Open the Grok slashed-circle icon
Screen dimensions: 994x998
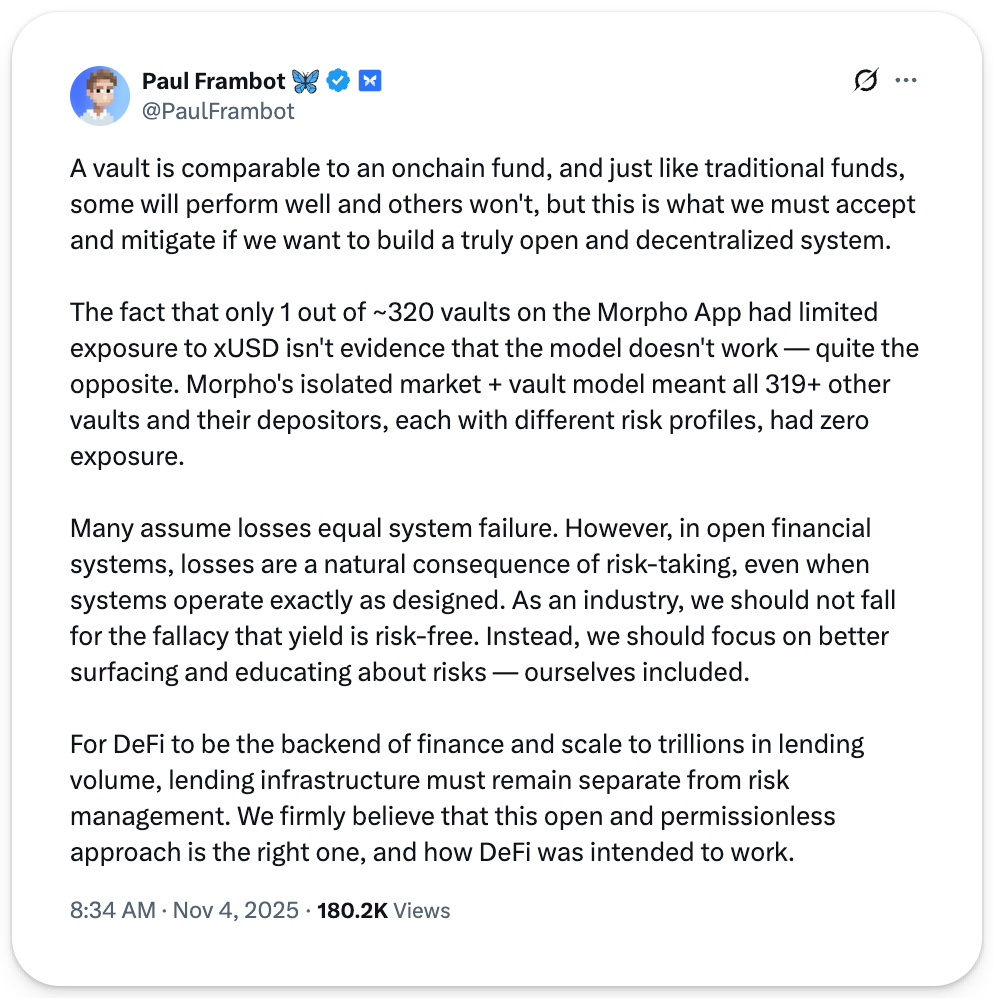pos(865,81)
